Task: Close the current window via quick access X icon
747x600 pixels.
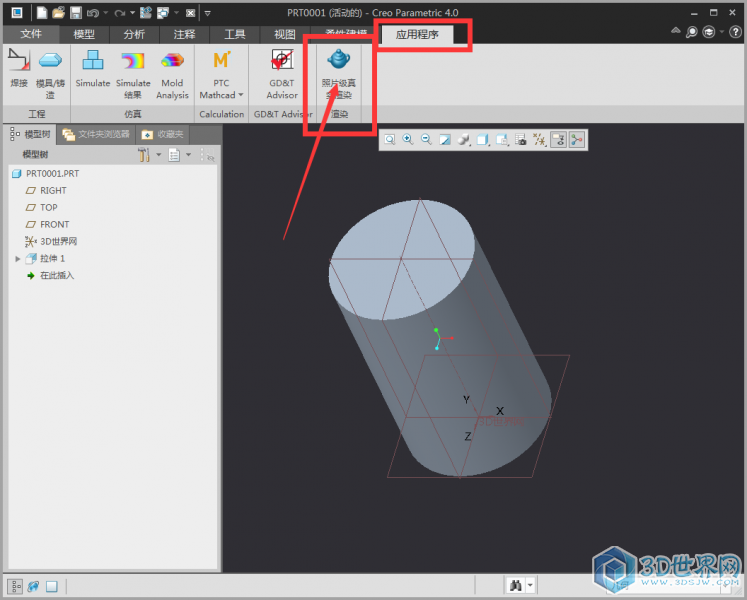Action: tap(190, 13)
